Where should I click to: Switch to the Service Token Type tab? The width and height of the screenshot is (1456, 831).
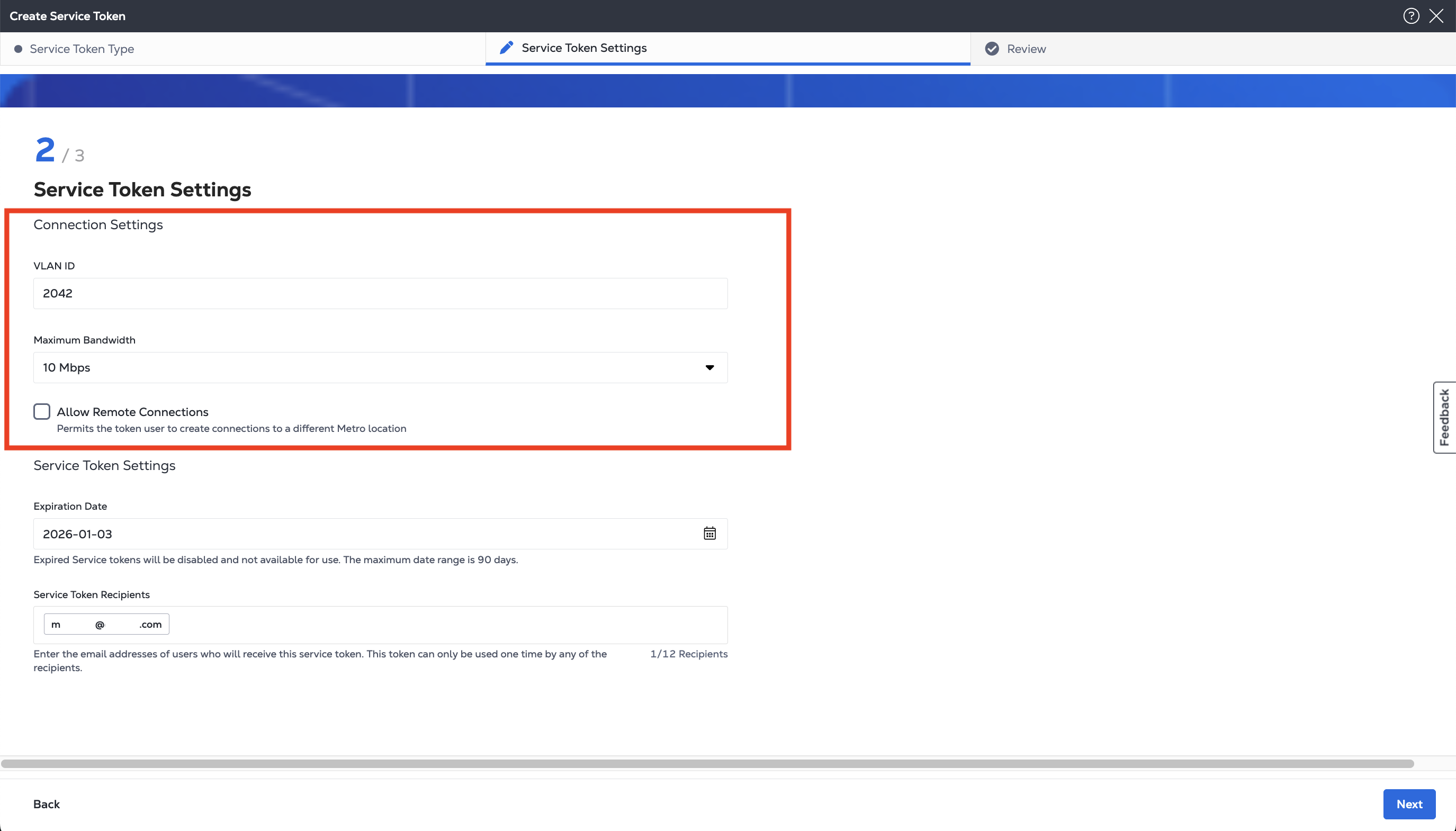pyautogui.click(x=82, y=49)
